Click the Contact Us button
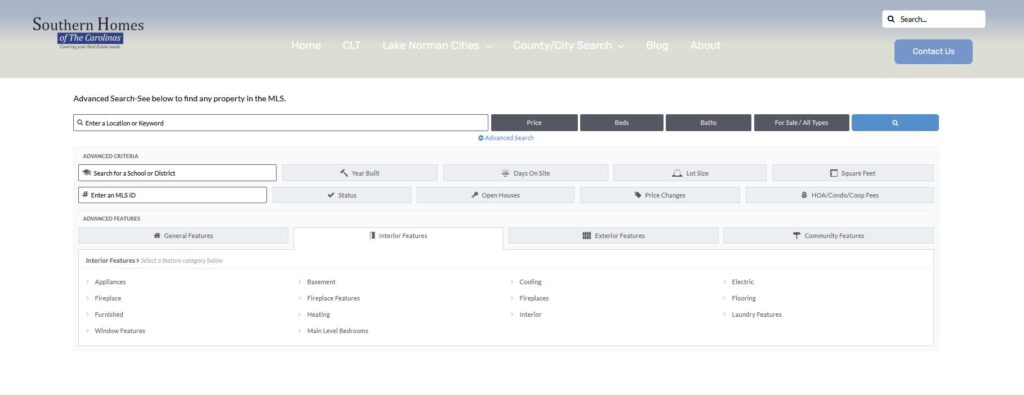Image resolution: width=1024 pixels, height=395 pixels. 933,52
